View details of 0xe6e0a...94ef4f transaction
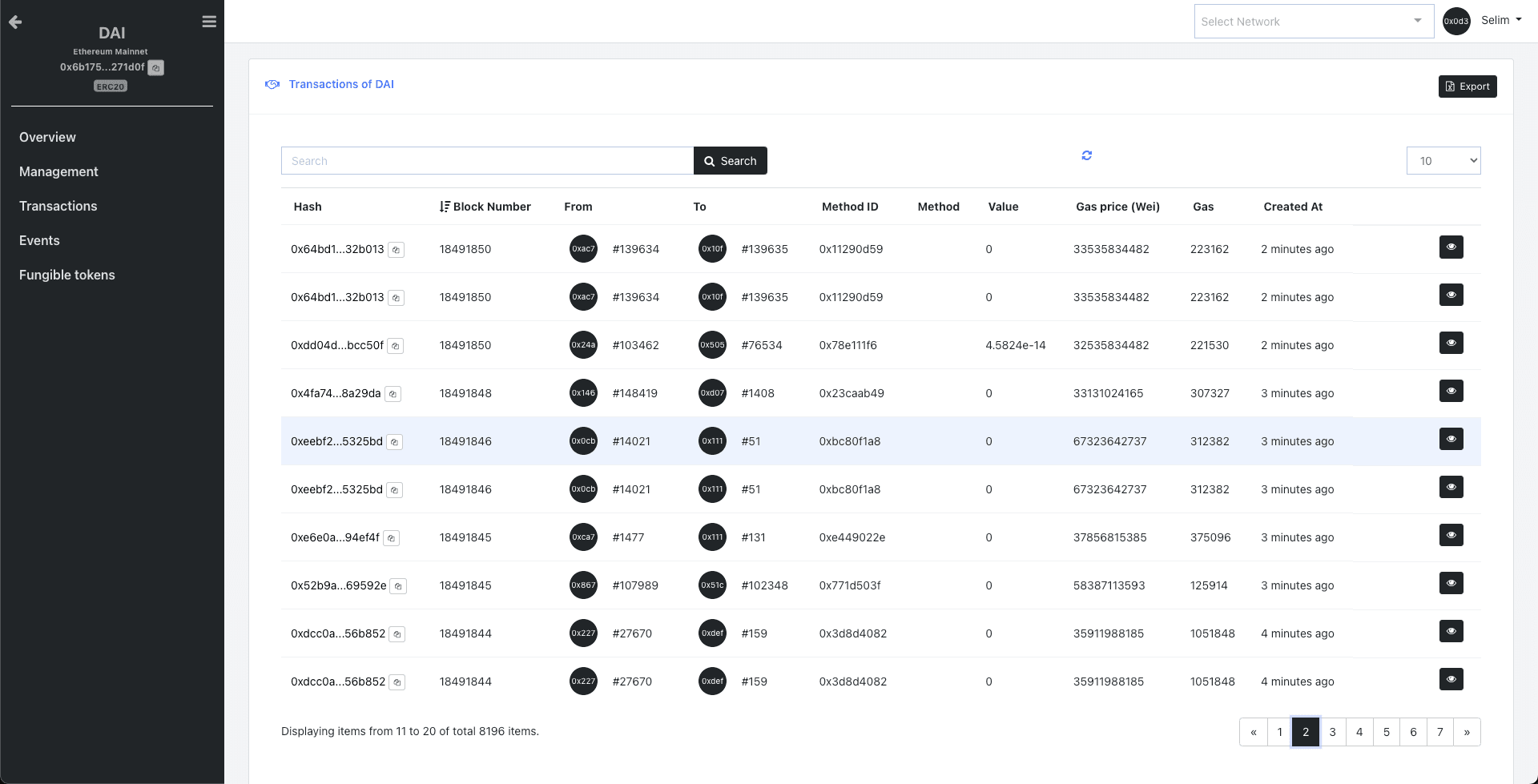The image size is (1538, 784). [1451, 535]
